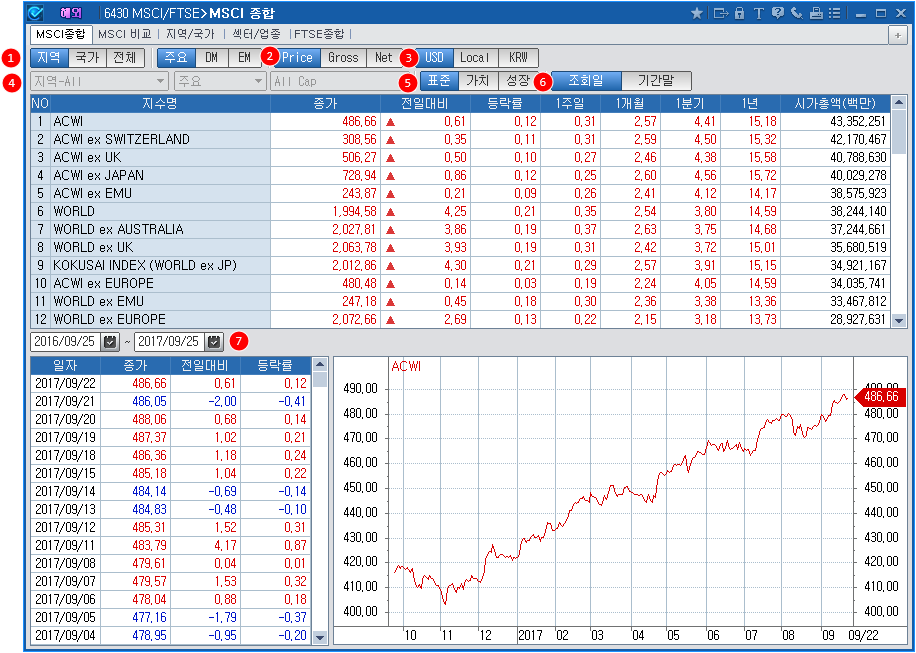Select the 주요 market toggle button

pyautogui.click(x=176, y=58)
